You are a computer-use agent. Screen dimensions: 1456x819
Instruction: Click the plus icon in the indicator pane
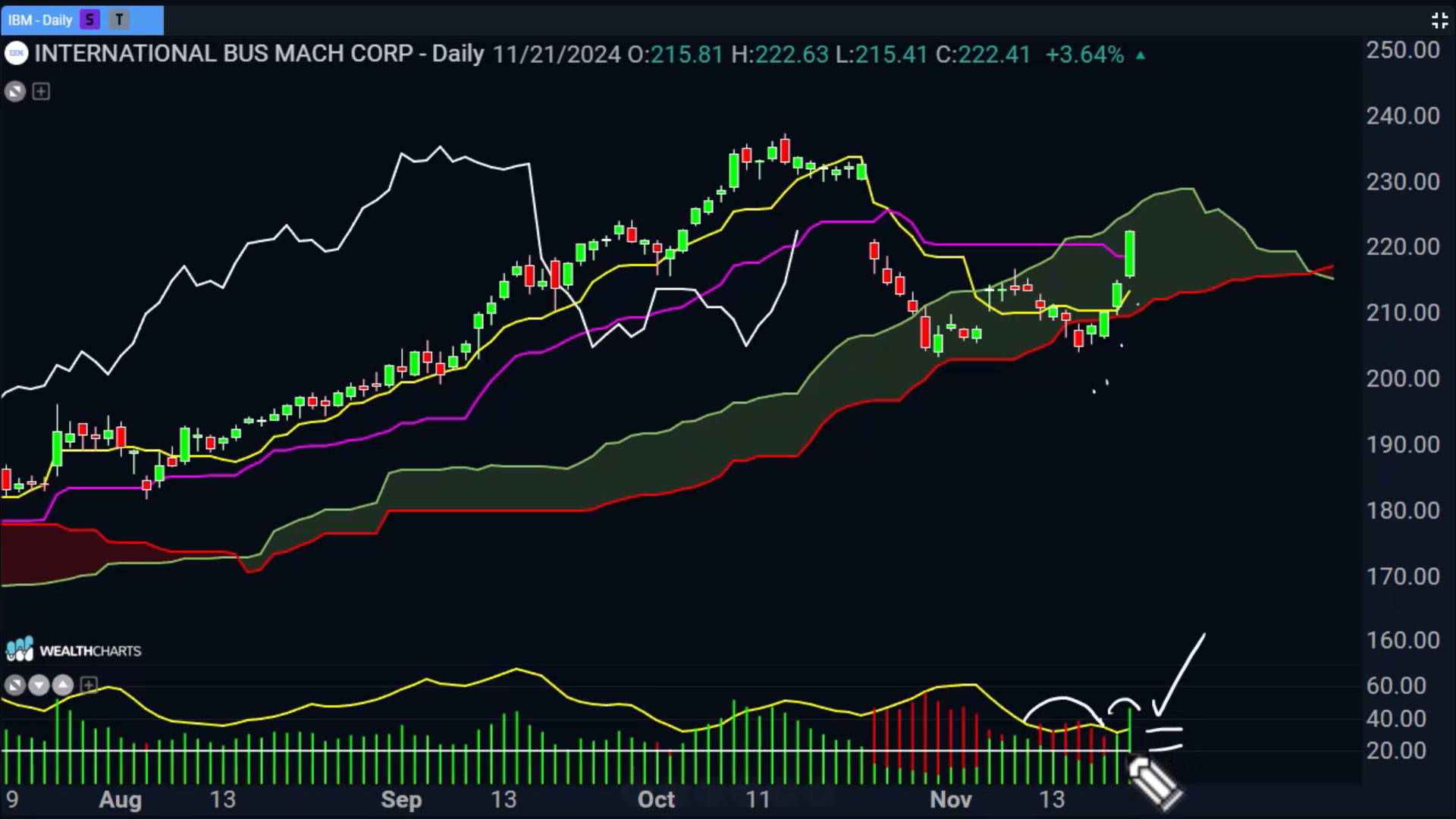(89, 686)
